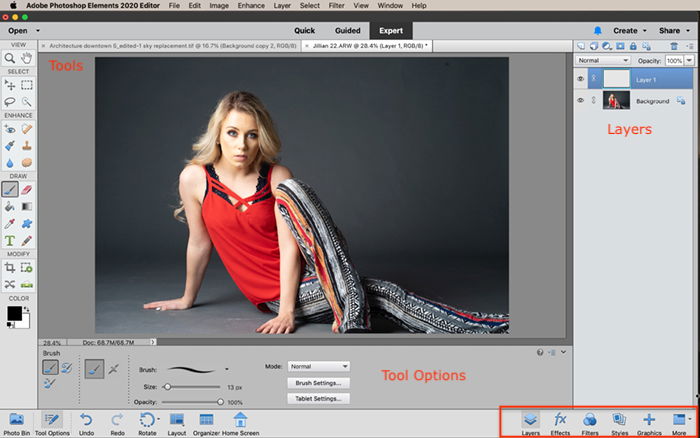This screenshot has width=700, height=438.
Task: Open the Brush preset picker dropdown
Action: pyautogui.click(x=227, y=370)
